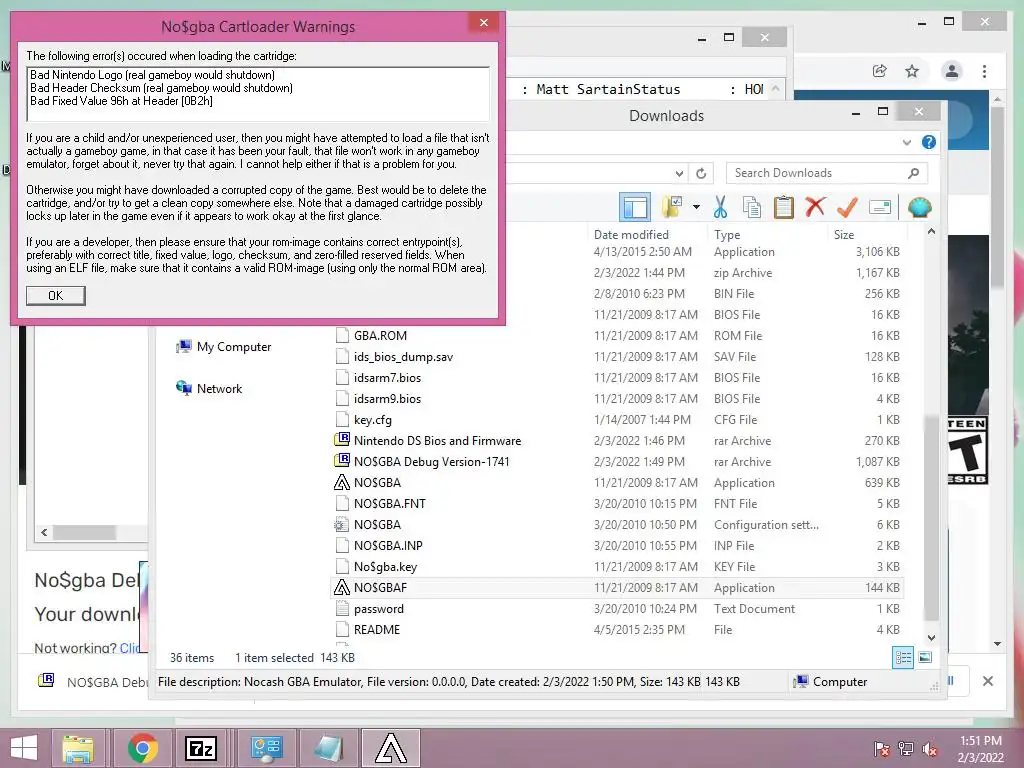Viewport: 1024px width, 768px height.
Task: Click scroll left arrow in background window
Action: tap(44, 532)
